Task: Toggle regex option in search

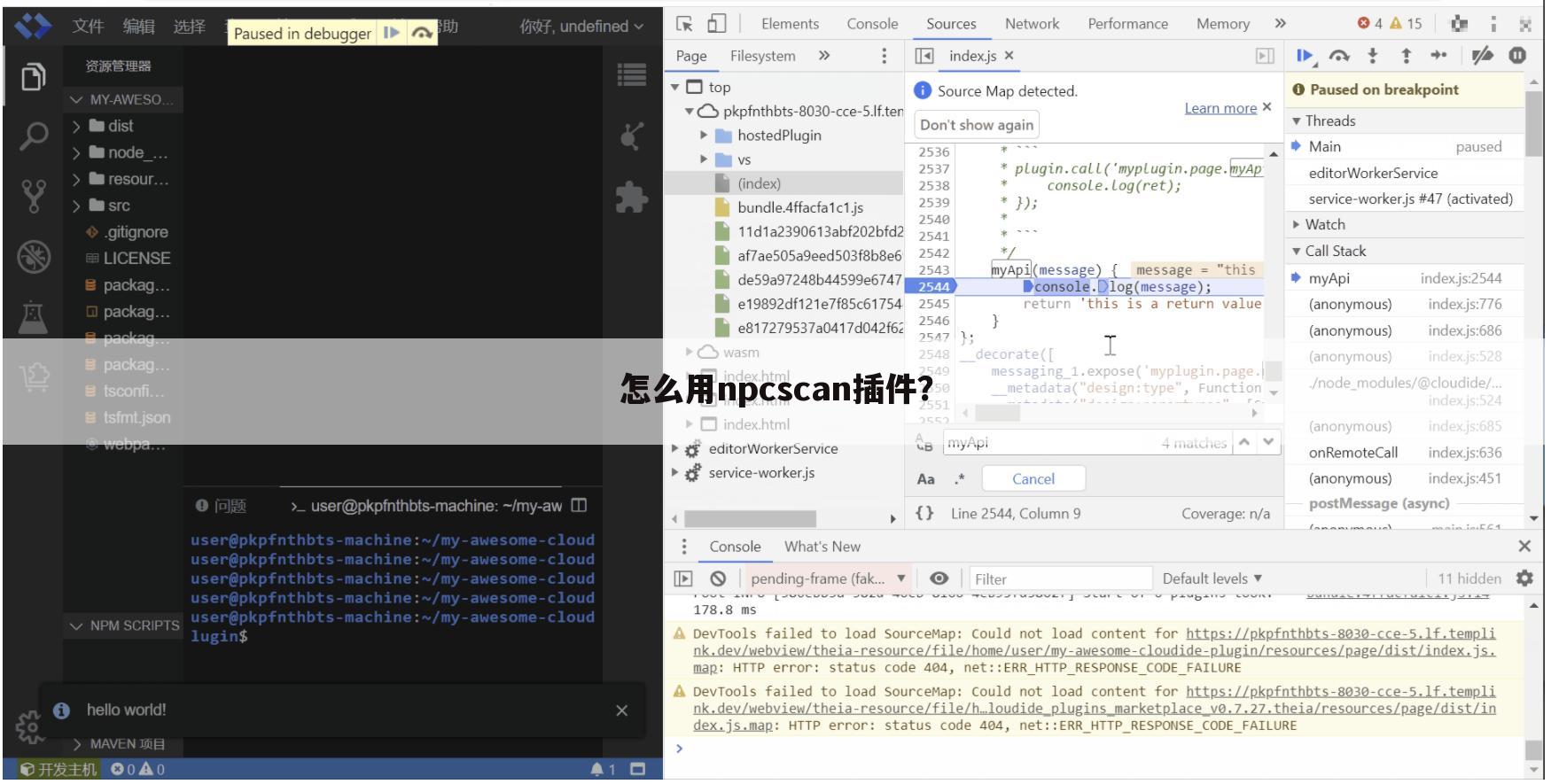Action: 960,479
